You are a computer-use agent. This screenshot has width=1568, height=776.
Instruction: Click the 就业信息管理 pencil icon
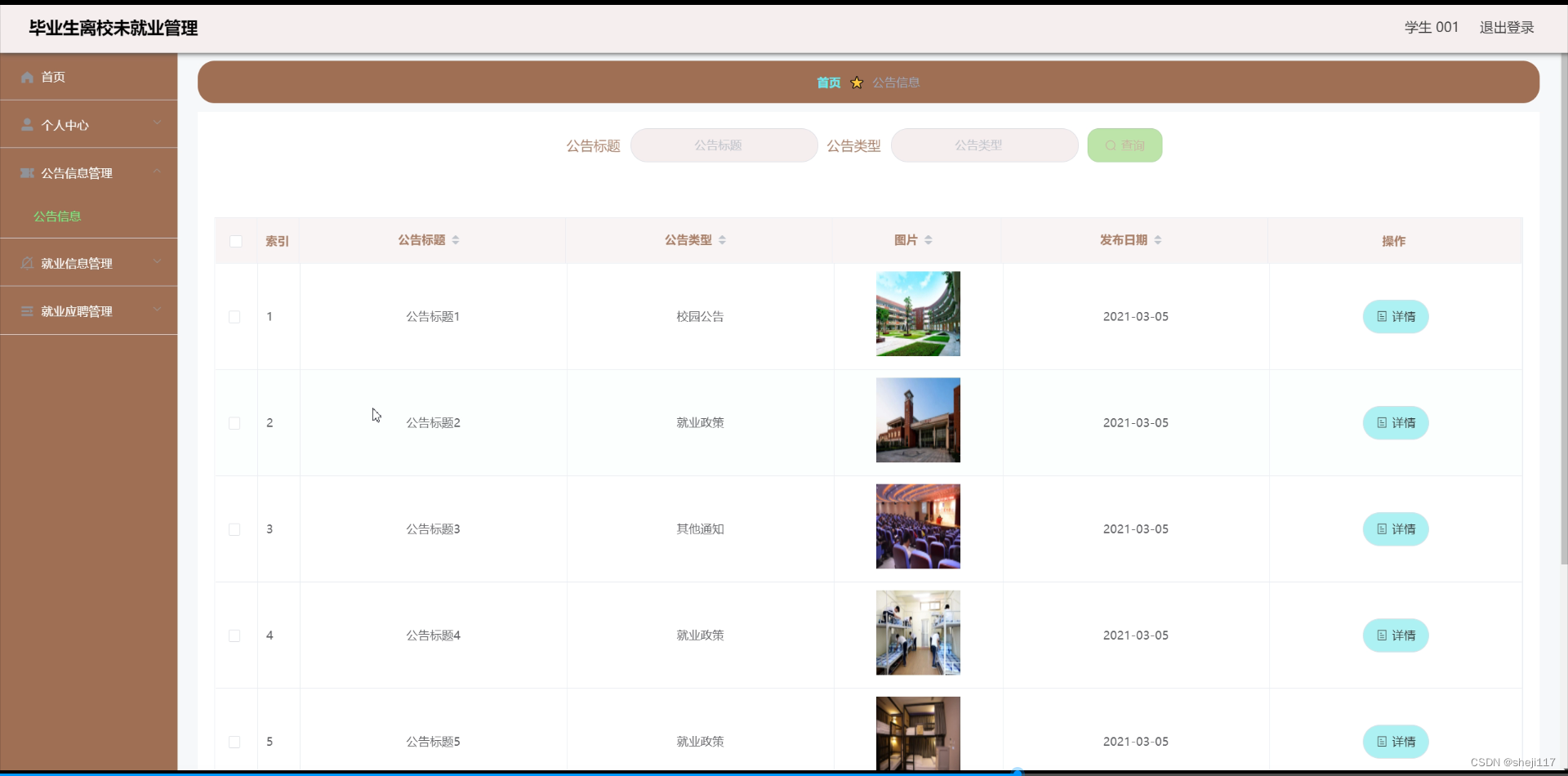coord(27,262)
